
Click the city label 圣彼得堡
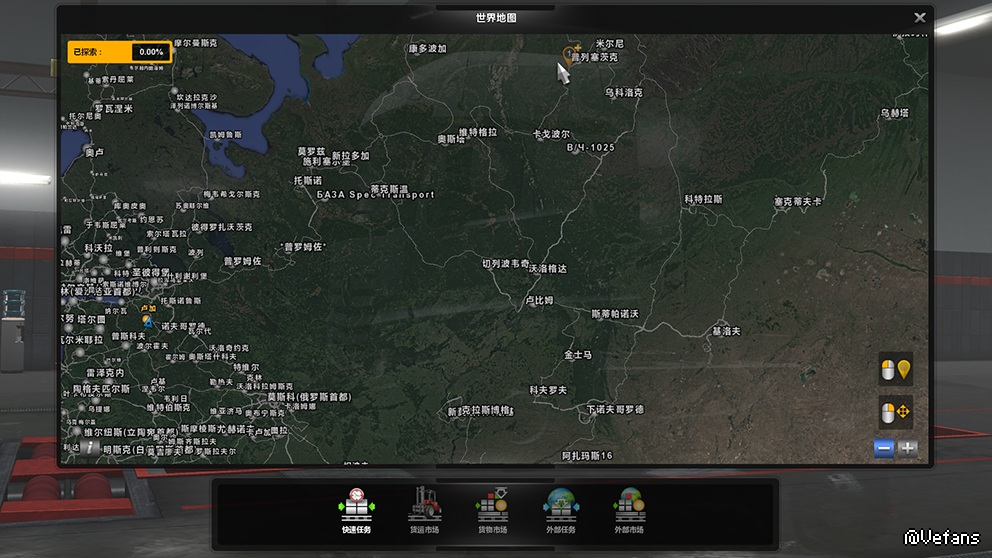151,272
